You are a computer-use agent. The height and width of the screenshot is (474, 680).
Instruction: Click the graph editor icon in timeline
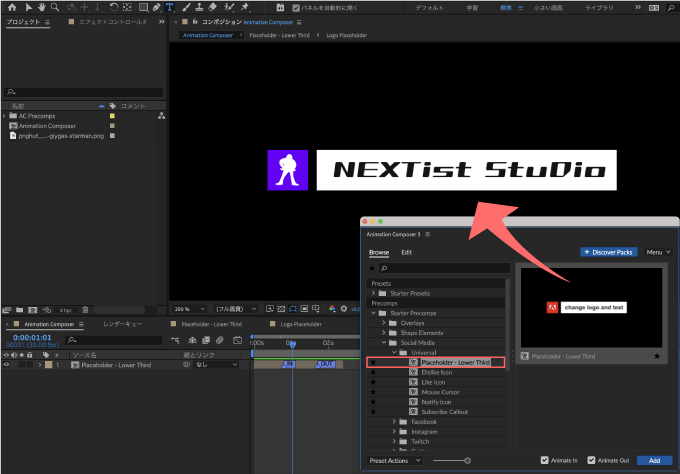click(237, 340)
